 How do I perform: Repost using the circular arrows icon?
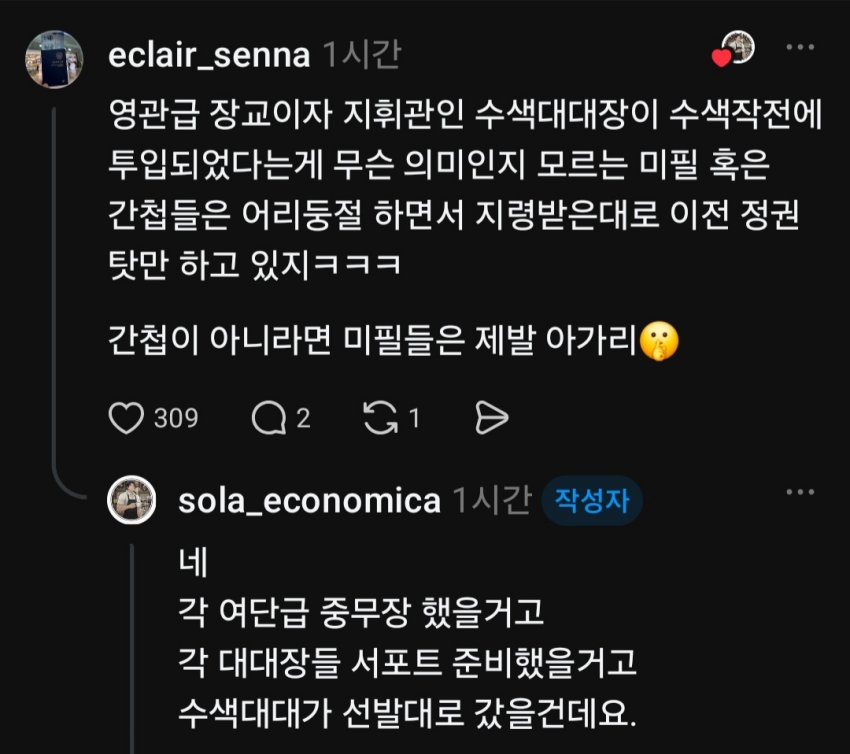(381, 418)
